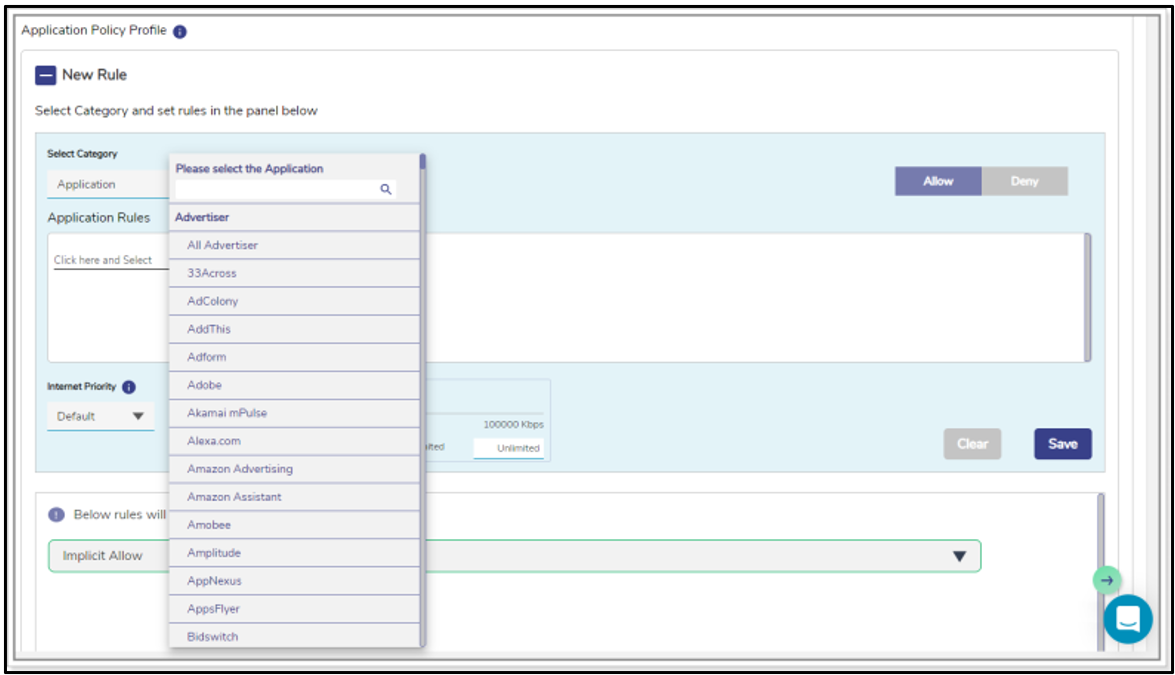Click the Internet Priority info icon
Image resolution: width=1175 pixels, height=675 pixels.
(x=129, y=387)
